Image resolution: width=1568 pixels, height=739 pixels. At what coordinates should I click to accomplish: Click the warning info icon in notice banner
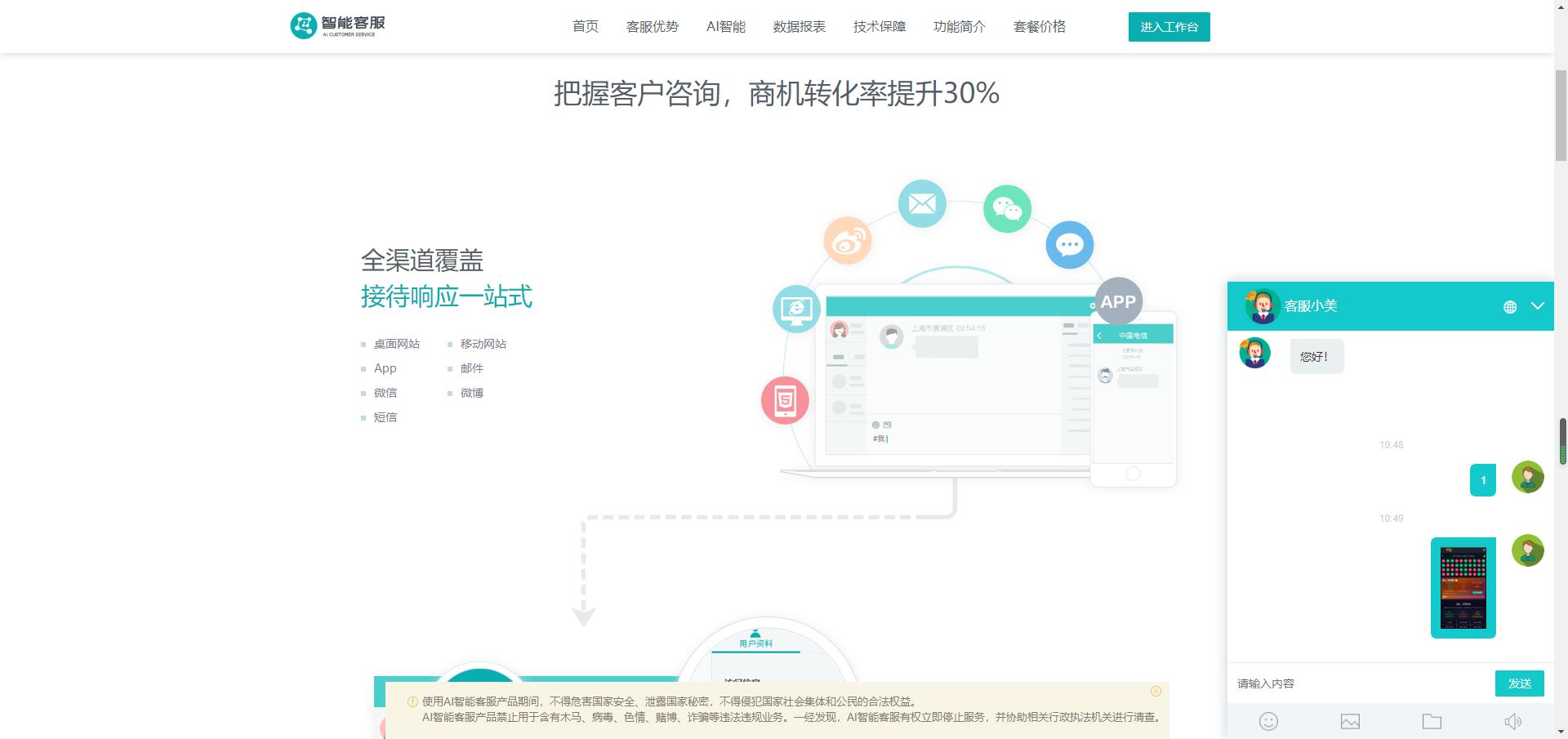coord(412,701)
